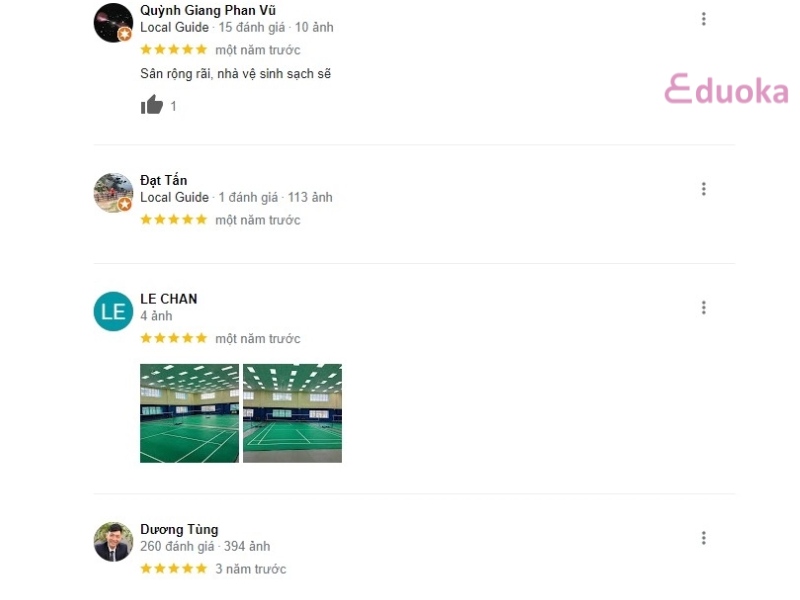Click Quỳnh Giang Phan Vũ's profile avatar
The image size is (800, 600).
point(113,22)
